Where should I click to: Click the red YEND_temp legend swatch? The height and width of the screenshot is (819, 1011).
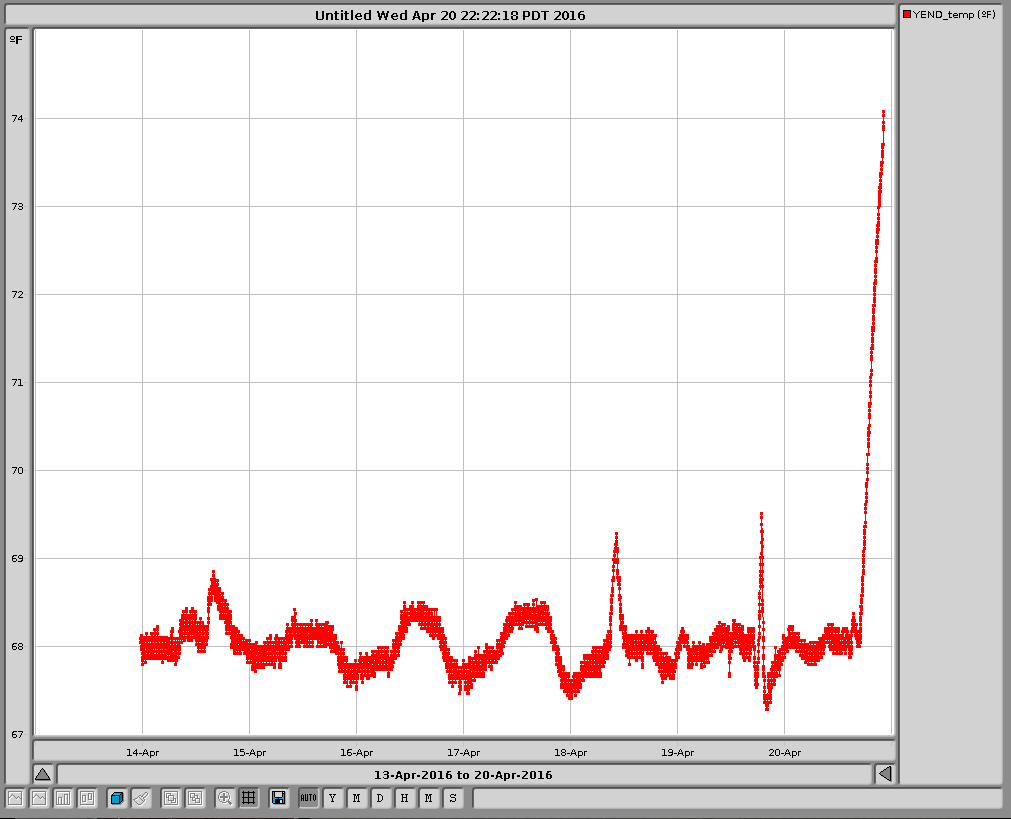pyautogui.click(x=907, y=14)
